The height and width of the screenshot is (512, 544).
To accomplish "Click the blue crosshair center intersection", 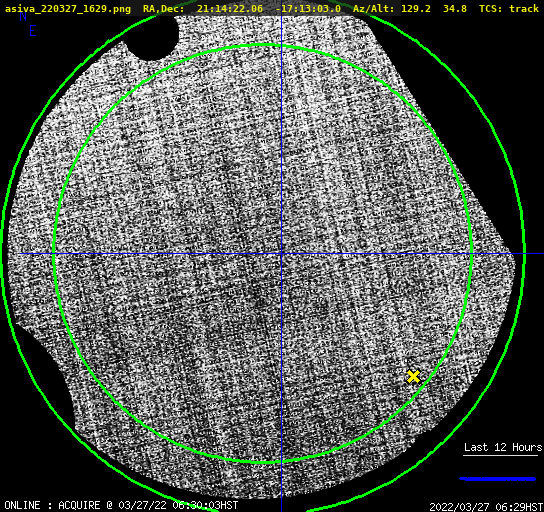I will 281,254.
